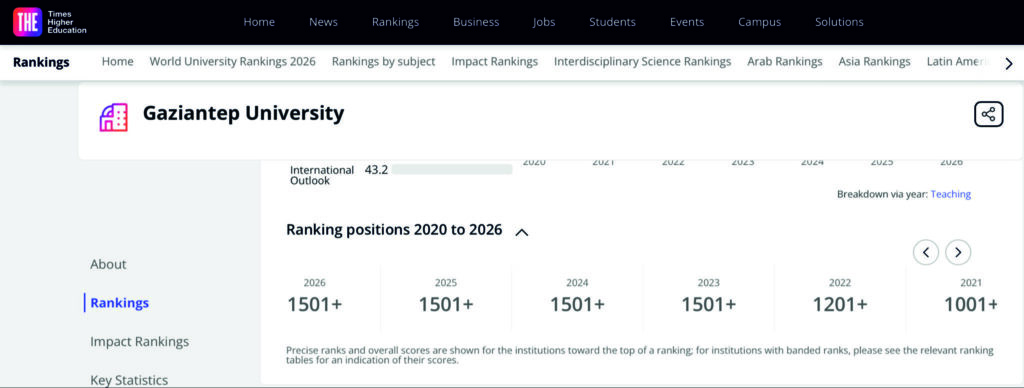Click the 2023 rank value 1501+
Viewport: 1024px width, 388px height.
[x=709, y=304]
